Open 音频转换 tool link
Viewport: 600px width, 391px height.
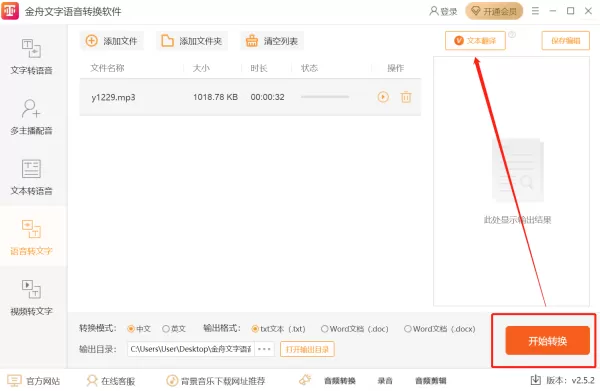(x=340, y=381)
